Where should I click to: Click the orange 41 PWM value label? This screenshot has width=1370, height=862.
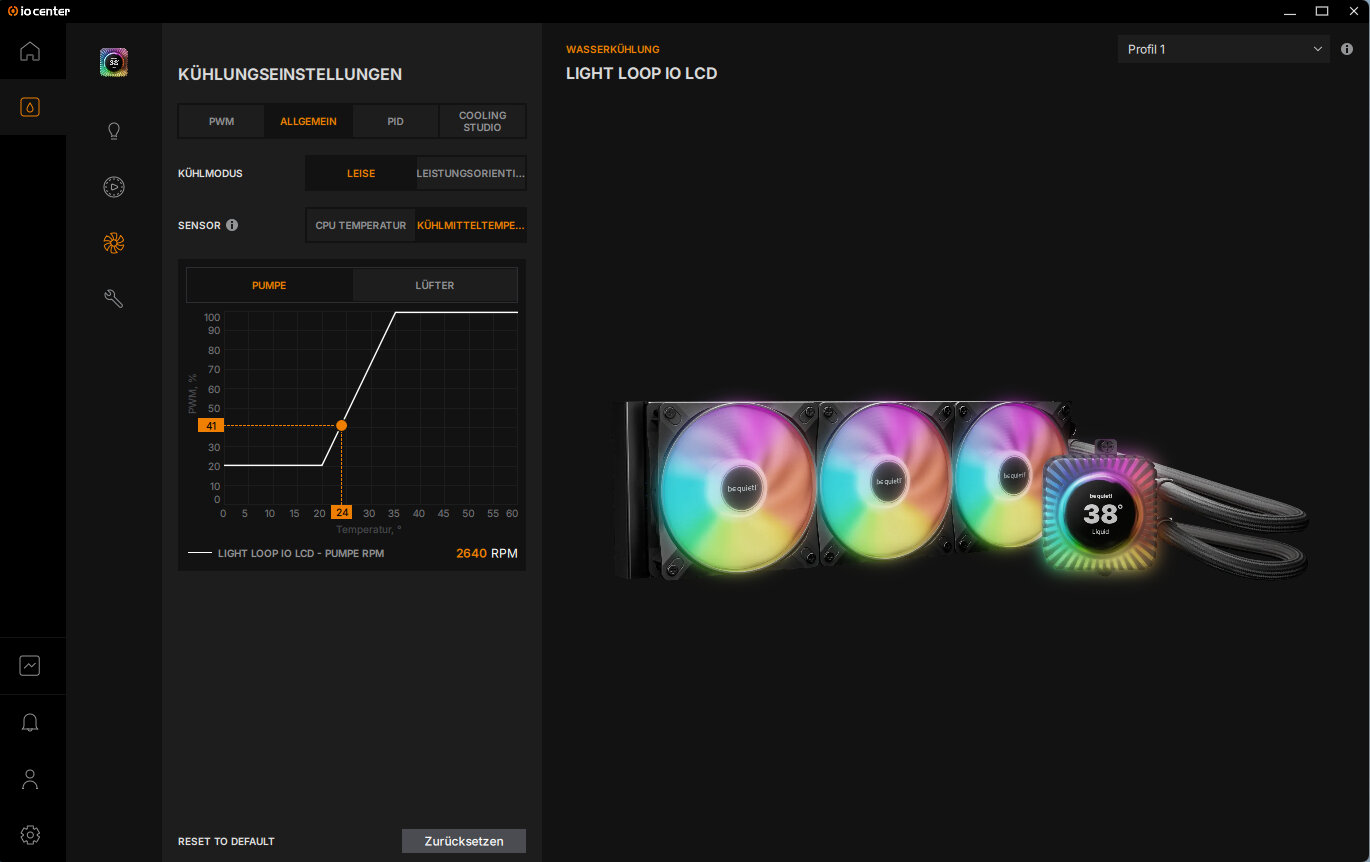(211, 425)
